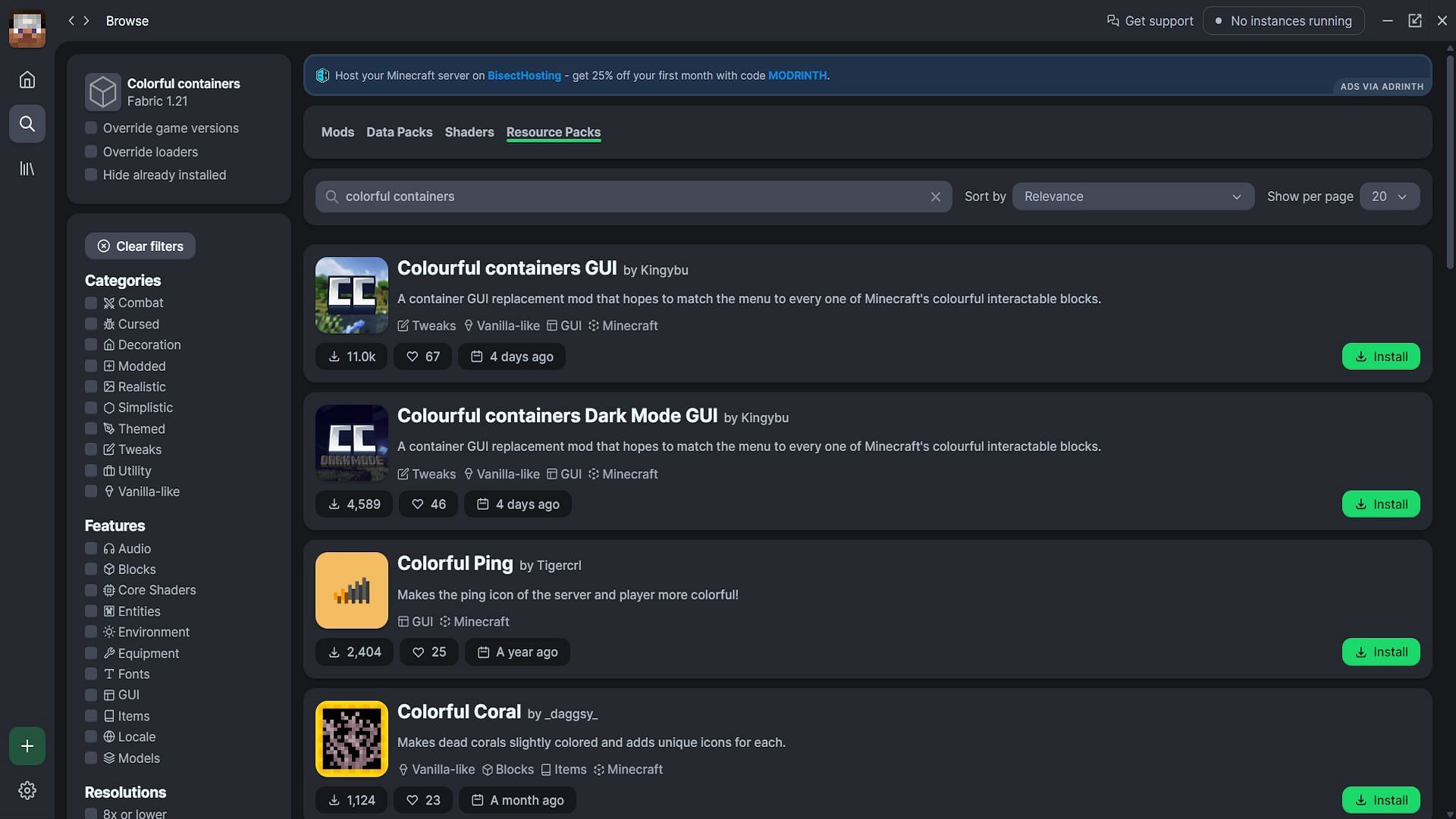Click Get support link
Image resolution: width=1456 pixels, height=819 pixels.
1150,20
